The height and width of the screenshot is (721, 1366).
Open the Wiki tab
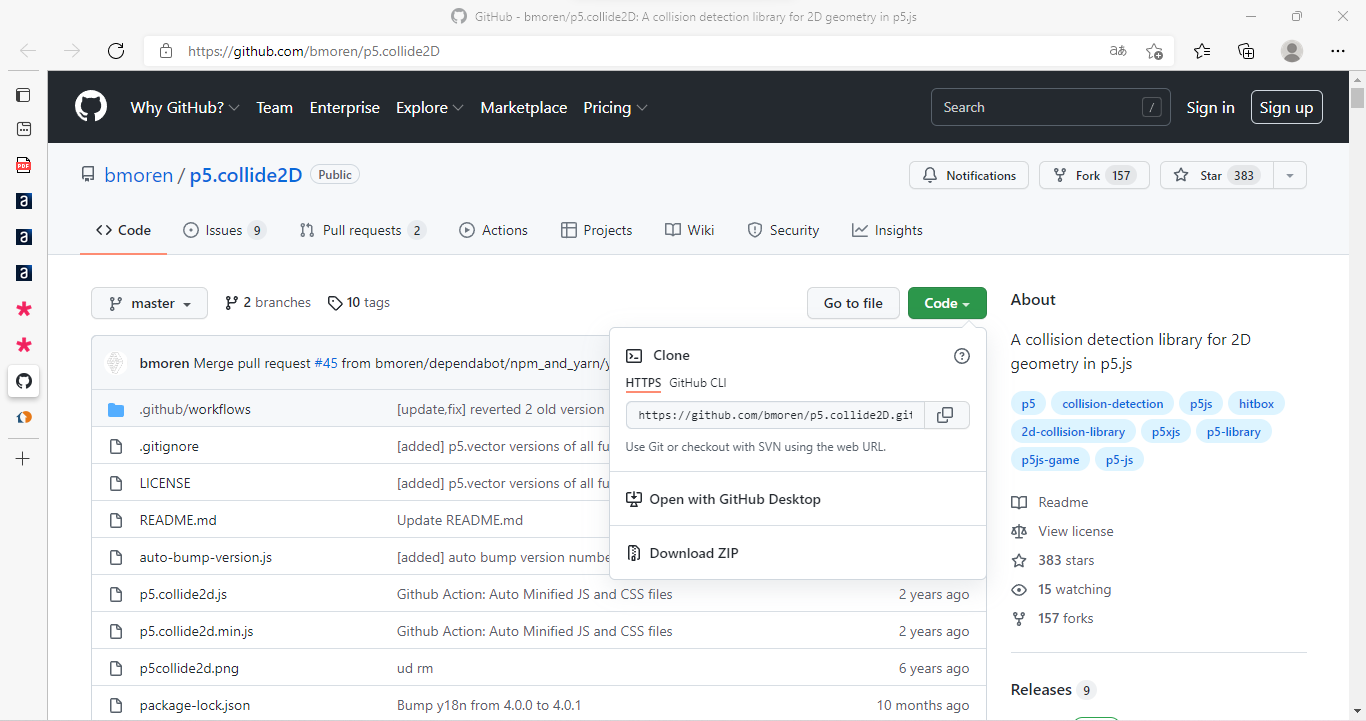coord(690,230)
